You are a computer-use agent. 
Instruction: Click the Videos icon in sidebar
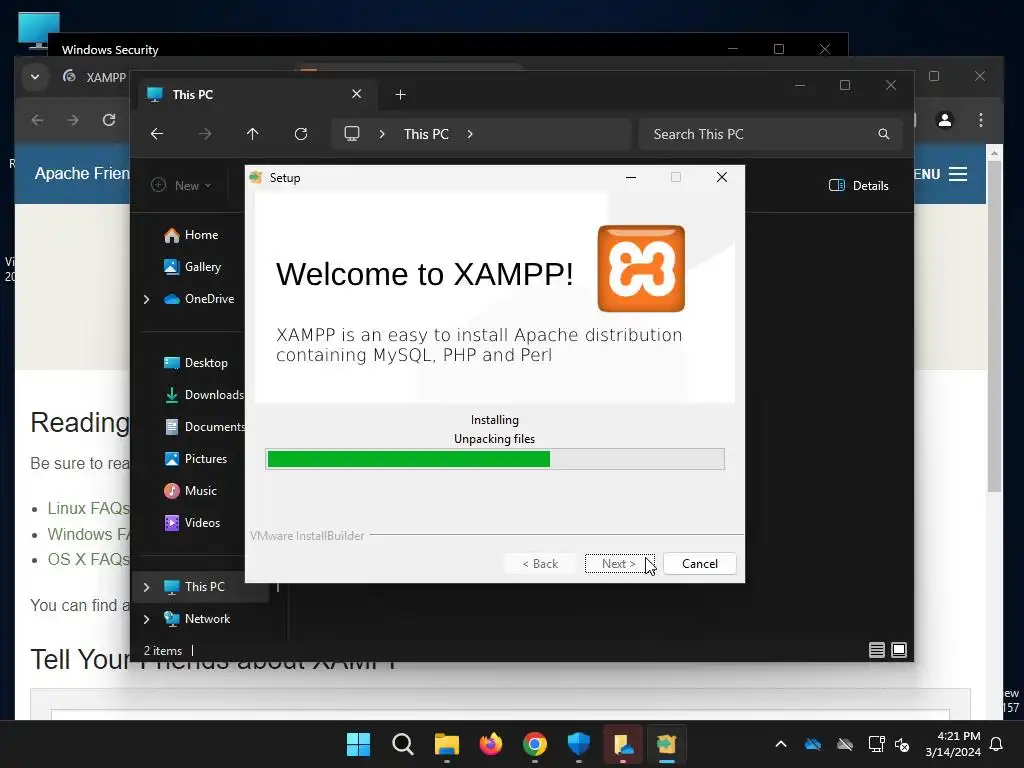point(172,522)
